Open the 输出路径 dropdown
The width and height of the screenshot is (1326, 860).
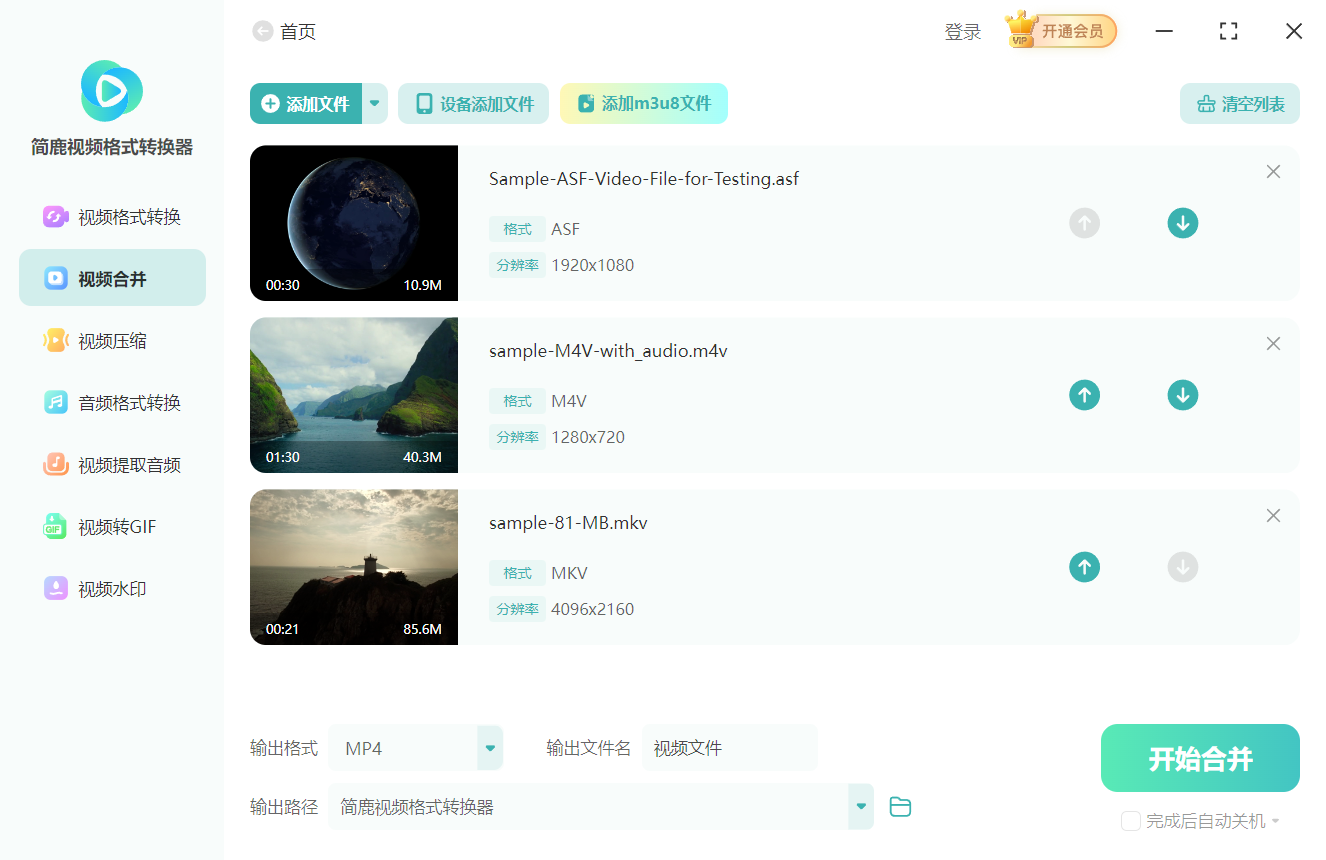tap(859, 806)
